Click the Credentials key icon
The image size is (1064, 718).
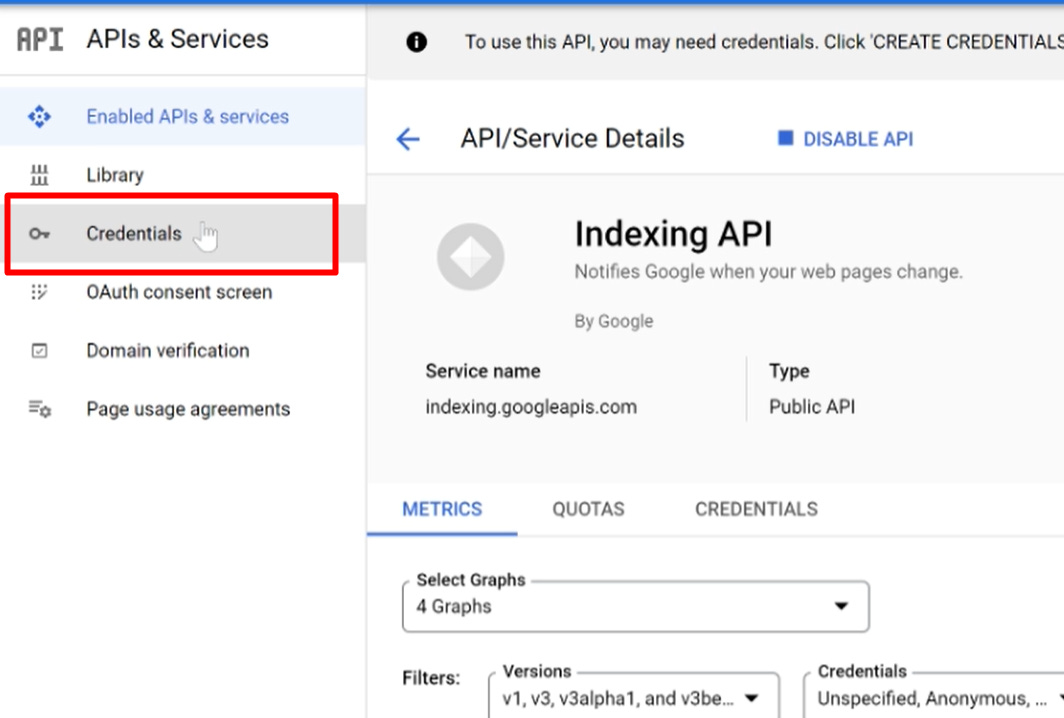(39, 234)
